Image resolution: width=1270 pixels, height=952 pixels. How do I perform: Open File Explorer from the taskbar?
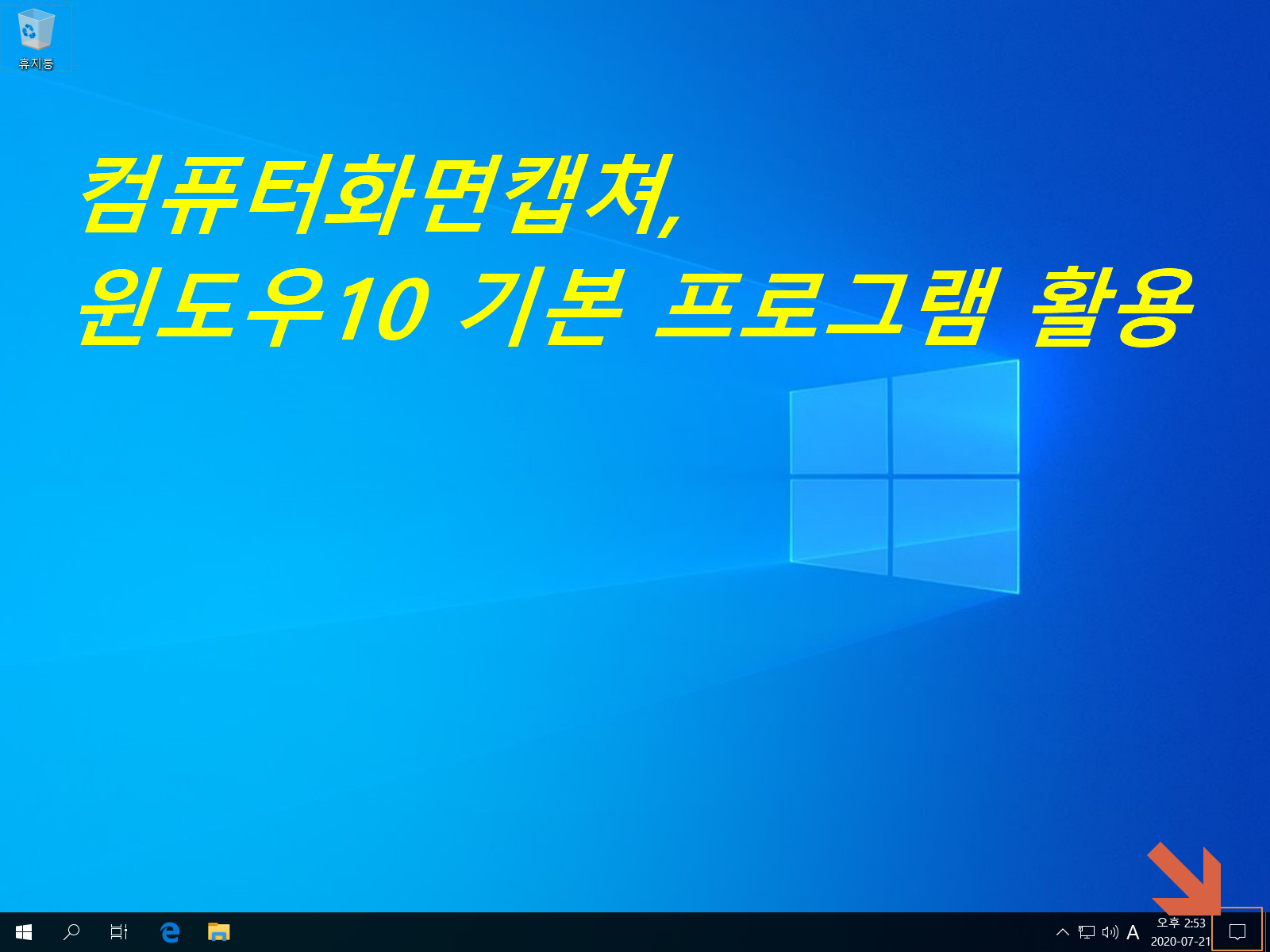218,932
